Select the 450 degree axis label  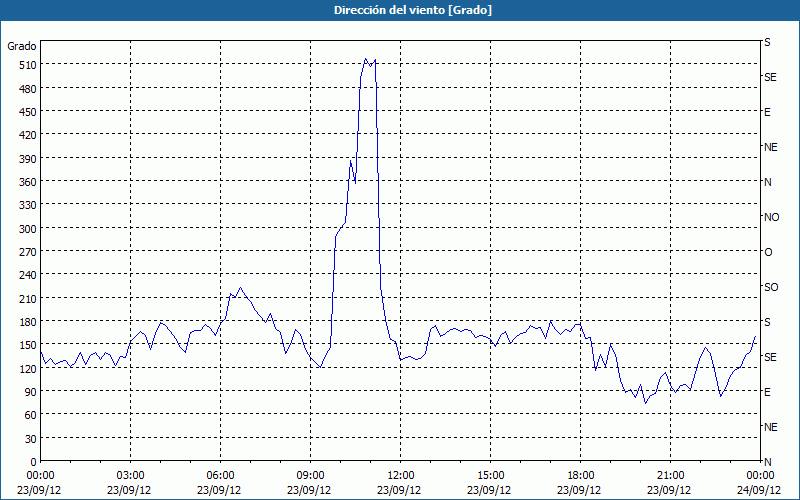28,112
